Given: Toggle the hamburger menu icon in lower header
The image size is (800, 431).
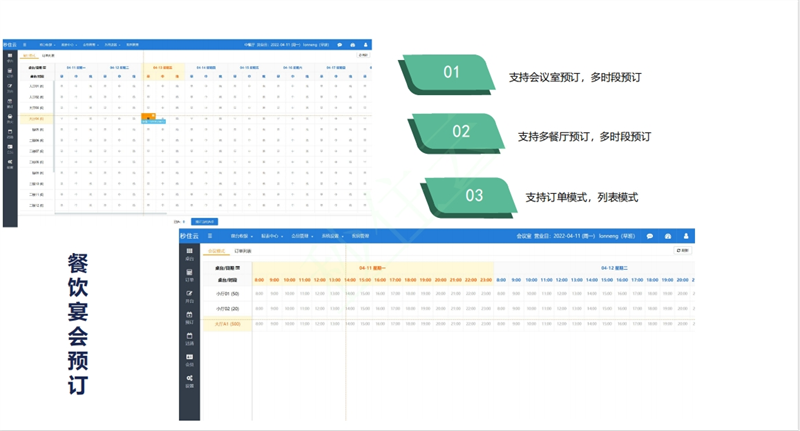Looking at the screenshot, I should (210, 237).
